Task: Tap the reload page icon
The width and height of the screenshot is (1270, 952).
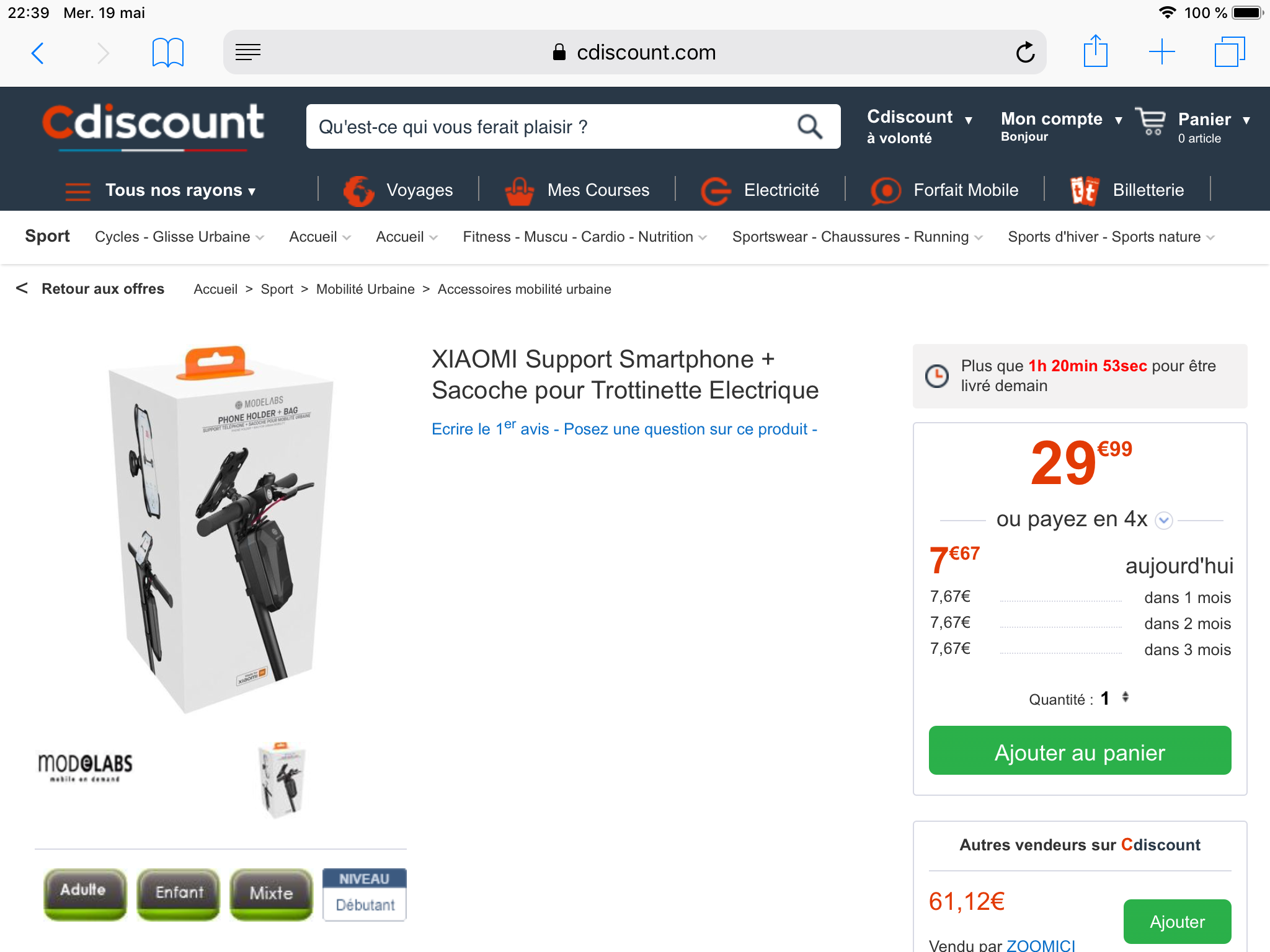Action: tap(1025, 53)
